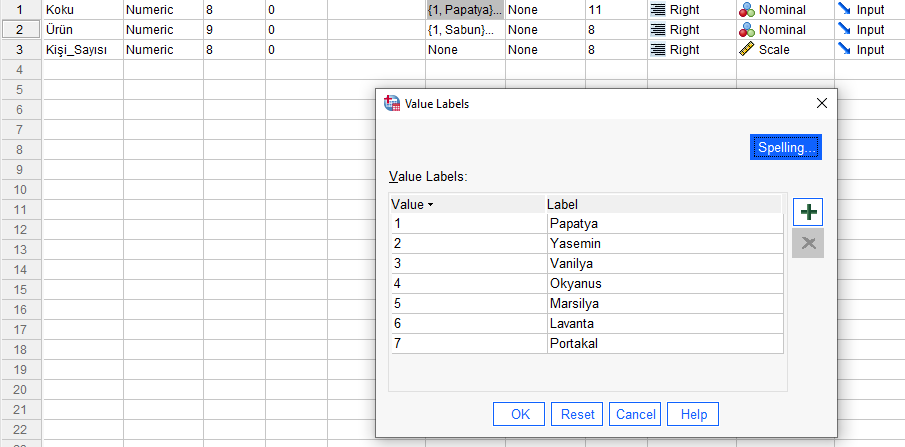Screen dimensions: 905x447
Task: Confirm with the OK button
Action: click(520, 414)
